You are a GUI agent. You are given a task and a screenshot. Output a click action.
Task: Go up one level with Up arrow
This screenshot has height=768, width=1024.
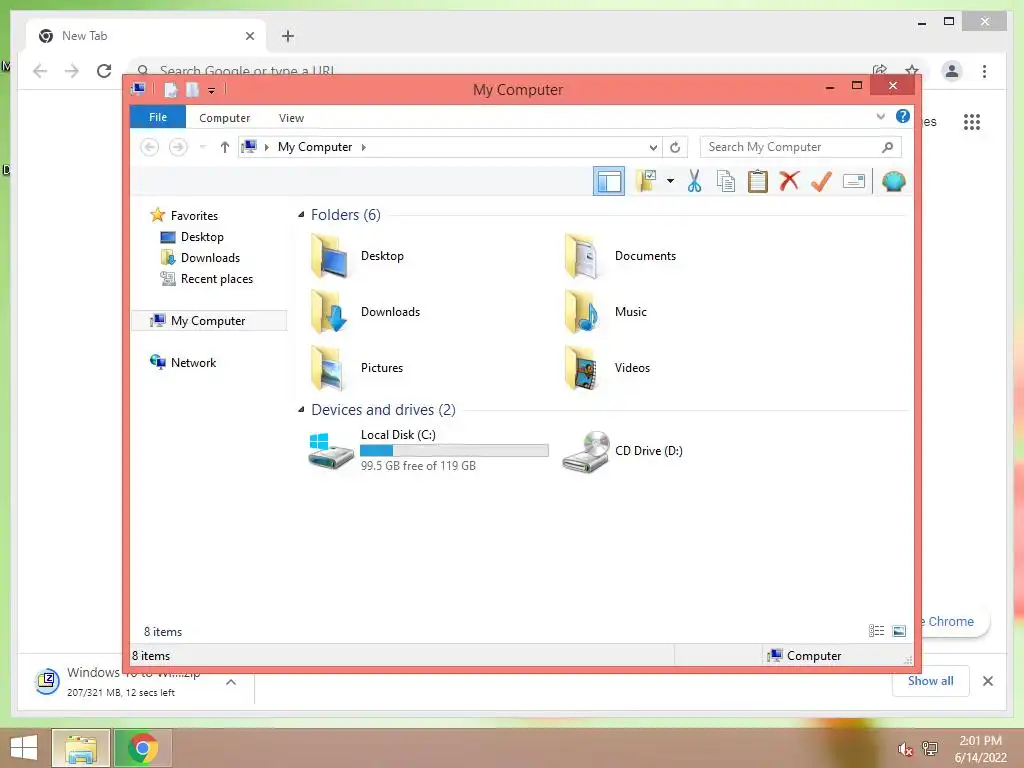[225, 147]
